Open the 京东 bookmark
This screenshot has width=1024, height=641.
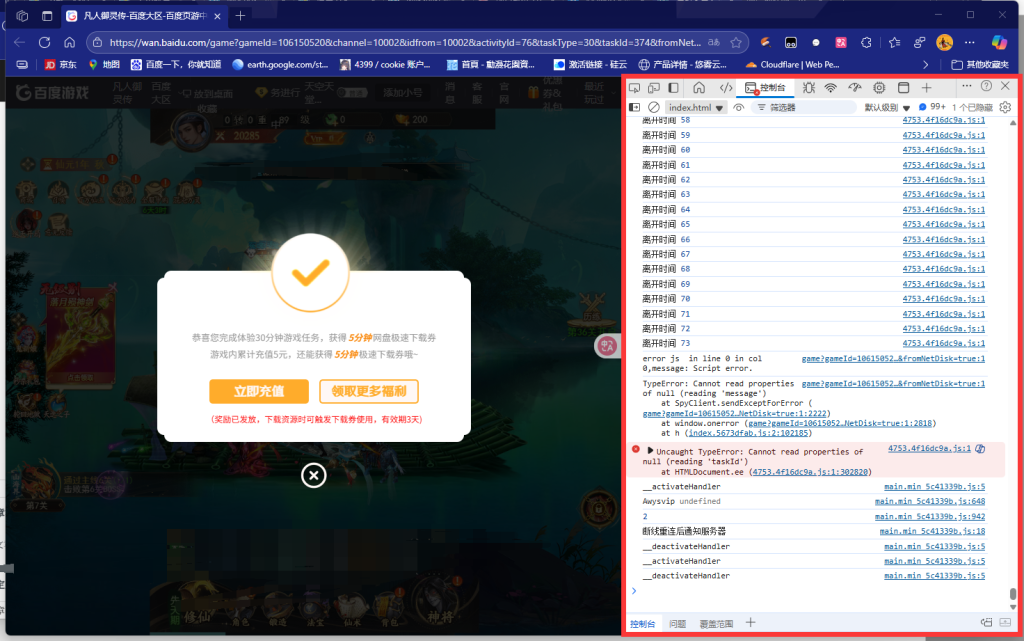60,65
